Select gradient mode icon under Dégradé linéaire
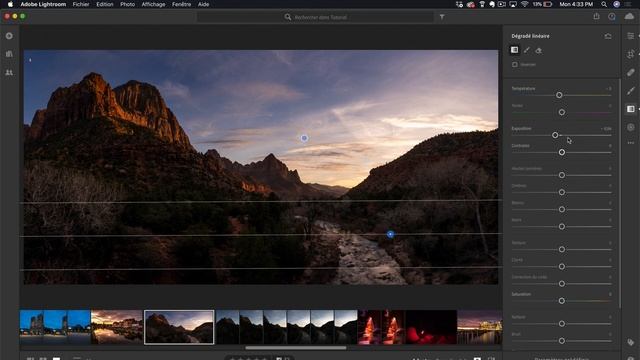 pos(514,50)
